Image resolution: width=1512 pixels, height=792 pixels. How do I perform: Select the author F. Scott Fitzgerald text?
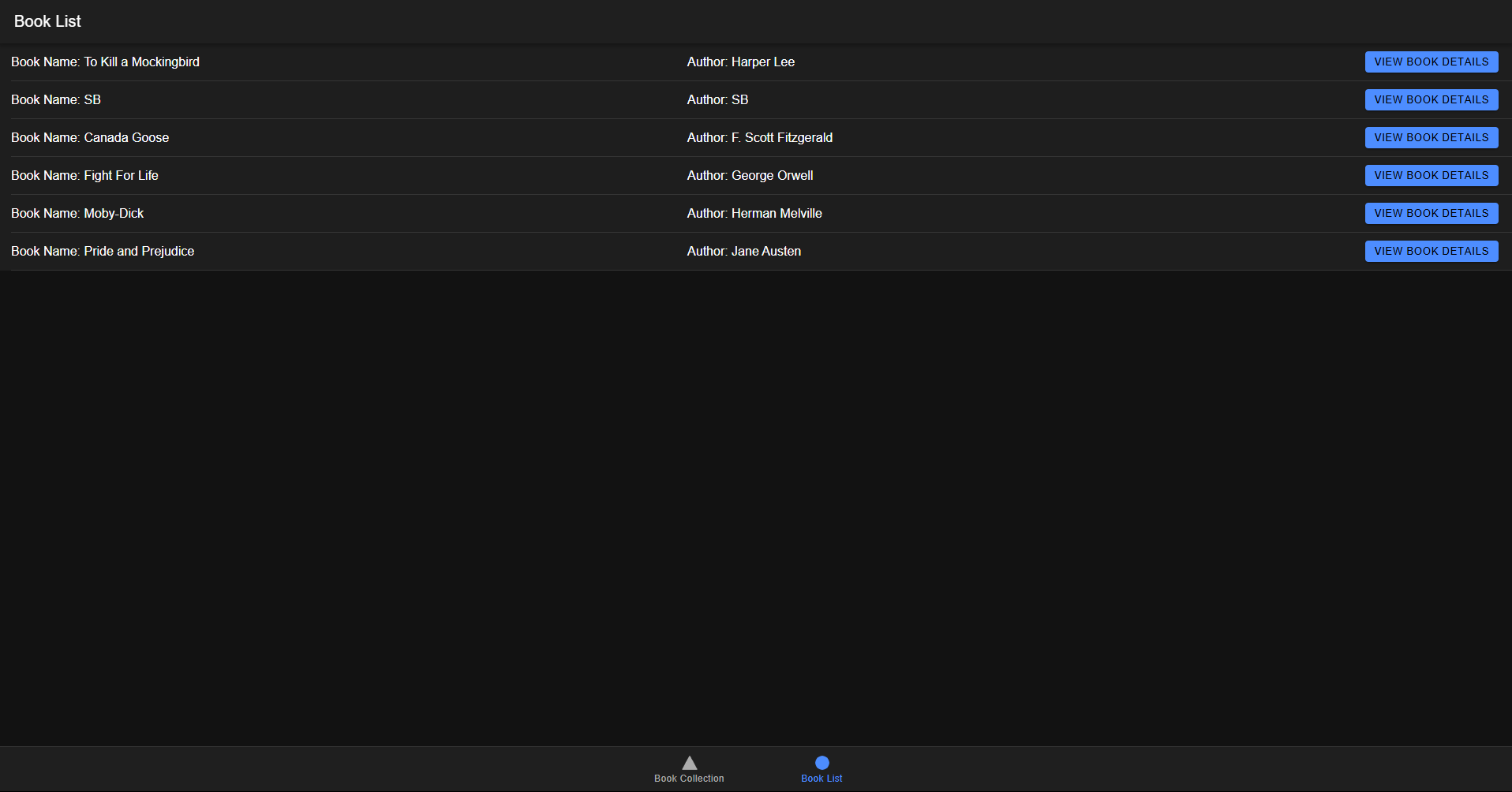(x=759, y=138)
